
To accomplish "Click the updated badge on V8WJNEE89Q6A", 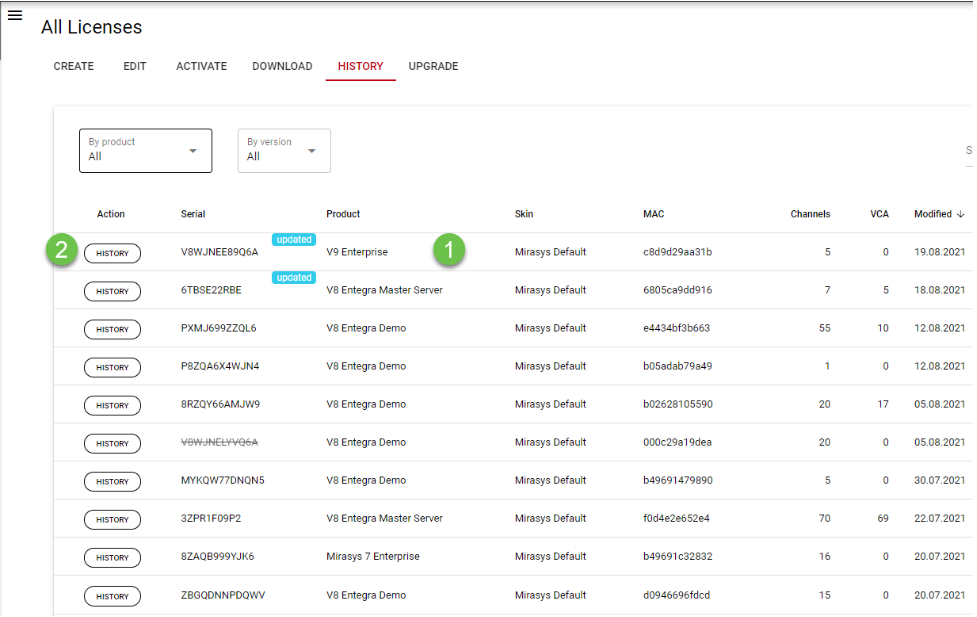I will tap(294, 240).
